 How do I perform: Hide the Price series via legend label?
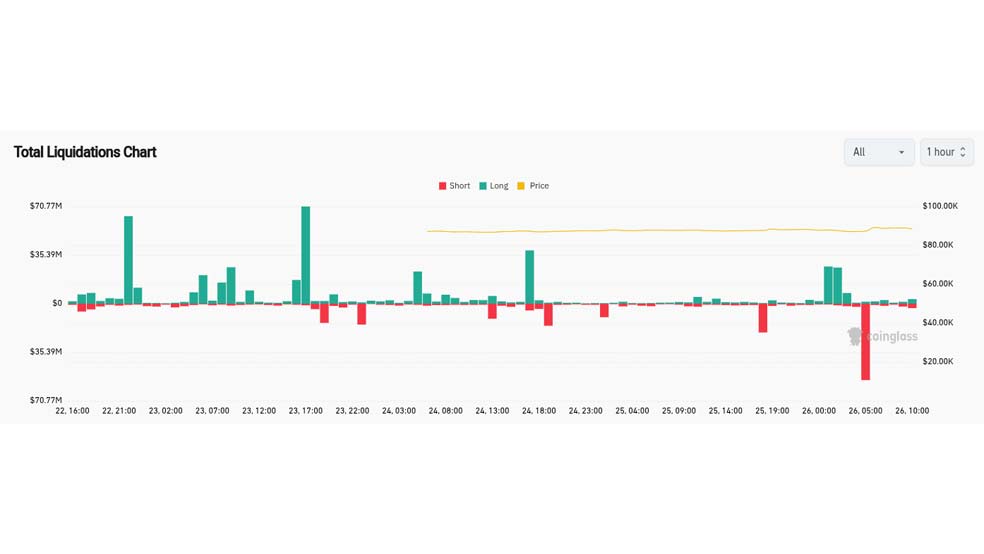539,186
